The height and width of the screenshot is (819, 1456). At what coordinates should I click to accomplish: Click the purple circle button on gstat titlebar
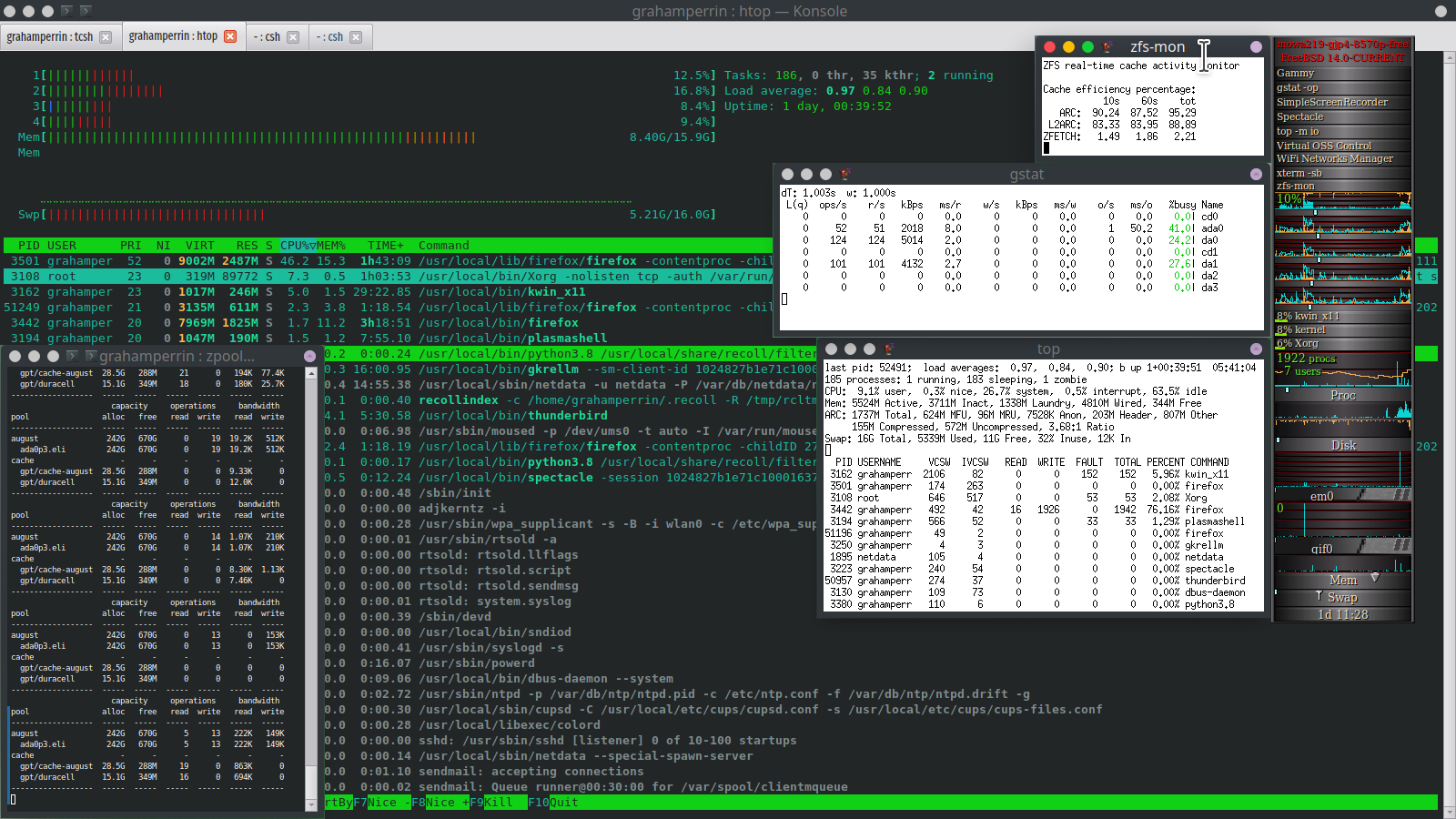pos(1256,174)
